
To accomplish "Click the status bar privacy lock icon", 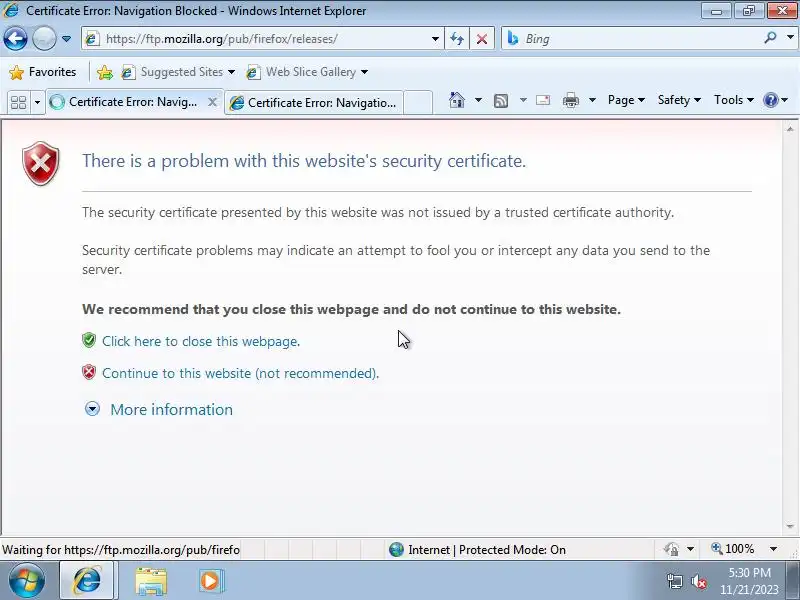I will (x=671, y=549).
